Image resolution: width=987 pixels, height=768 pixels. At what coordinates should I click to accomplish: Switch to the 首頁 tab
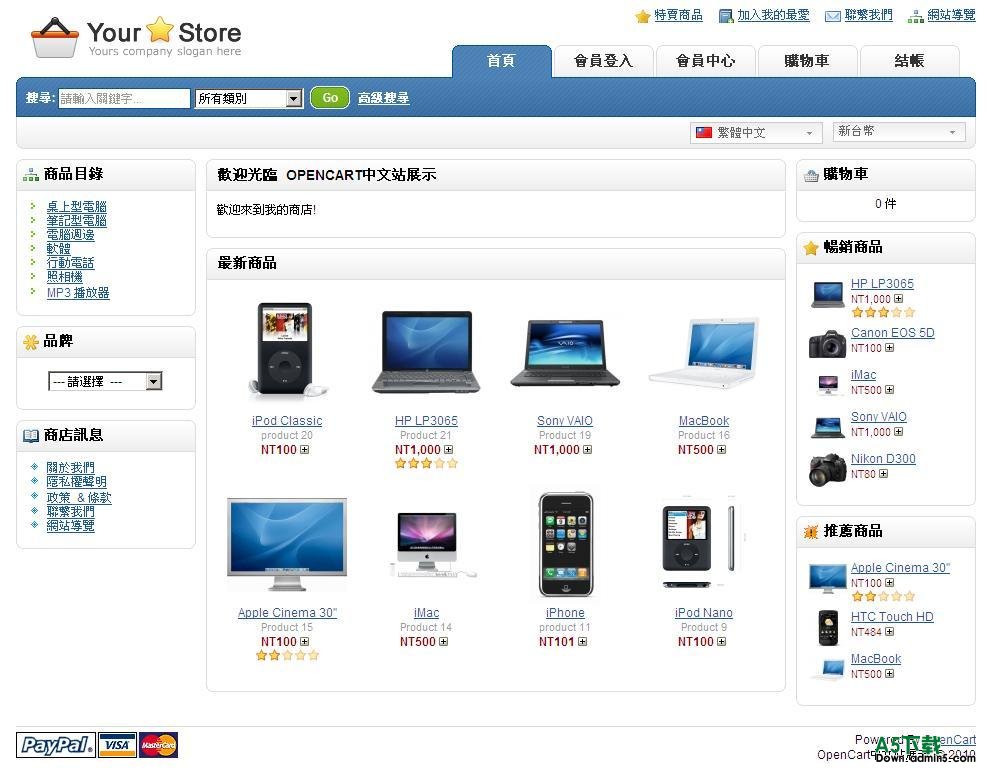502,61
